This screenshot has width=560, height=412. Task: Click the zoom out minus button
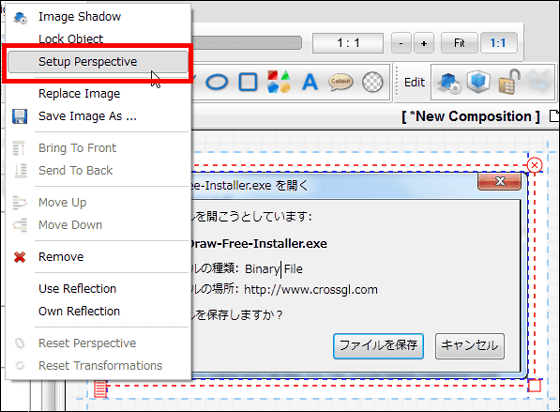[x=401, y=43]
